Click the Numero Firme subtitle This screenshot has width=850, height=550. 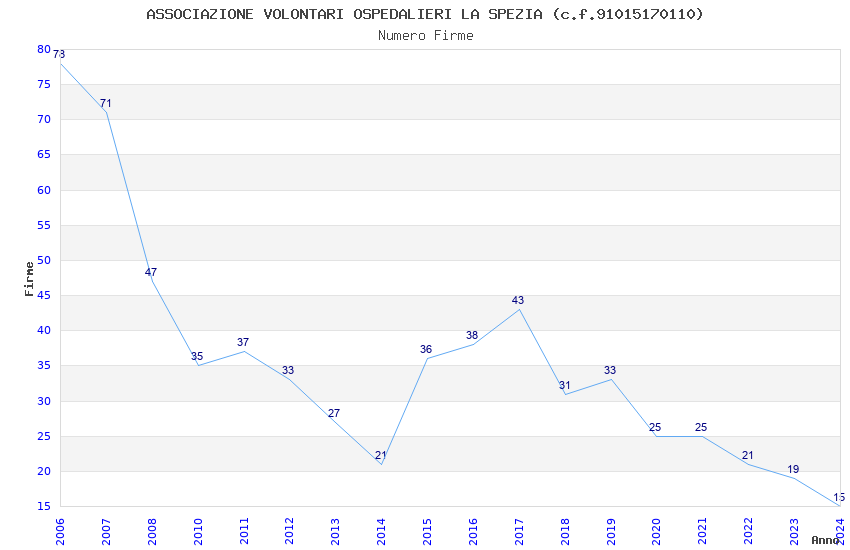click(x=426, y=35)
